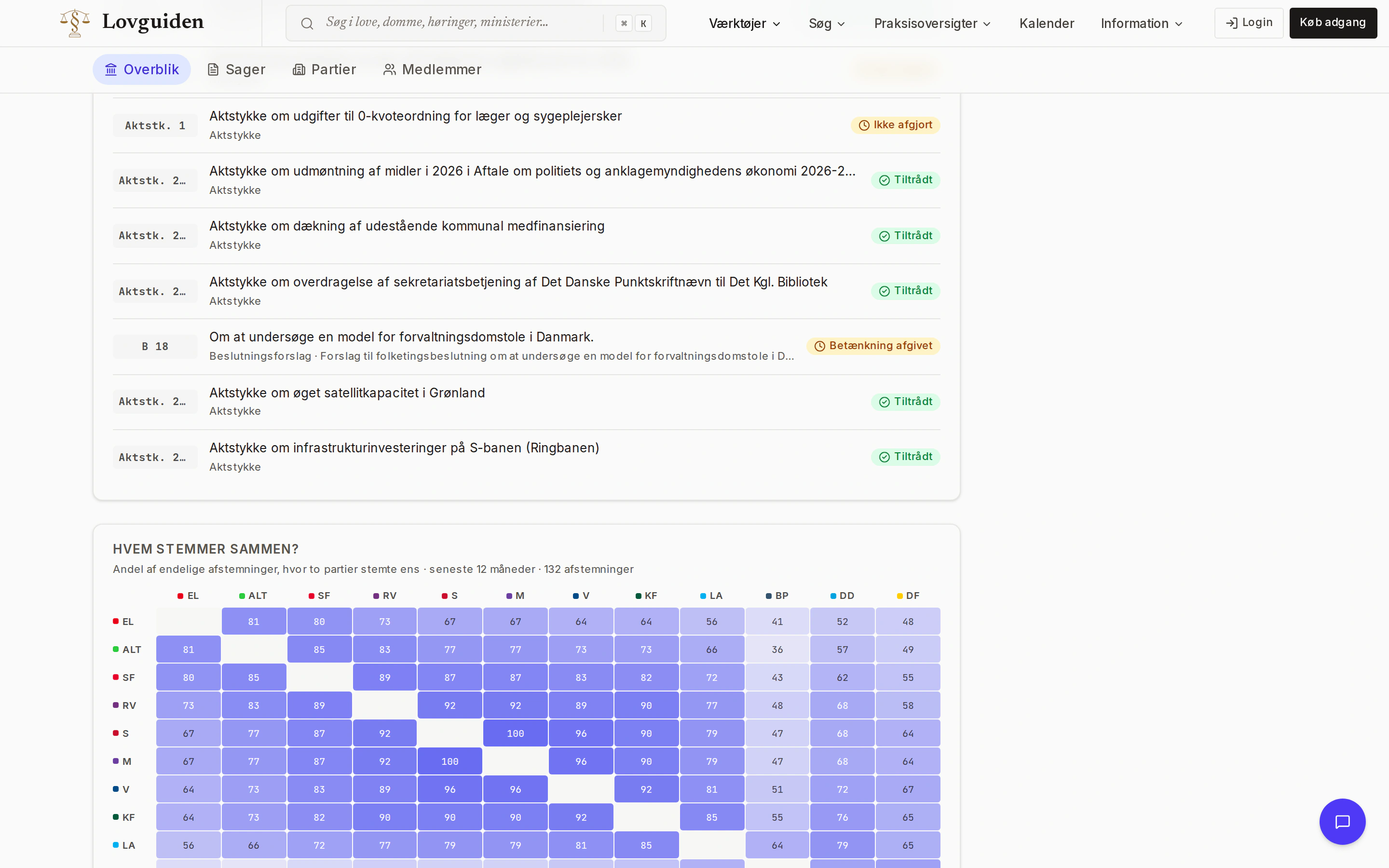The width and height of the screenshot is (1389, 868).
Task: Click the building icon of Partier tab
Action: click(299, 69)
